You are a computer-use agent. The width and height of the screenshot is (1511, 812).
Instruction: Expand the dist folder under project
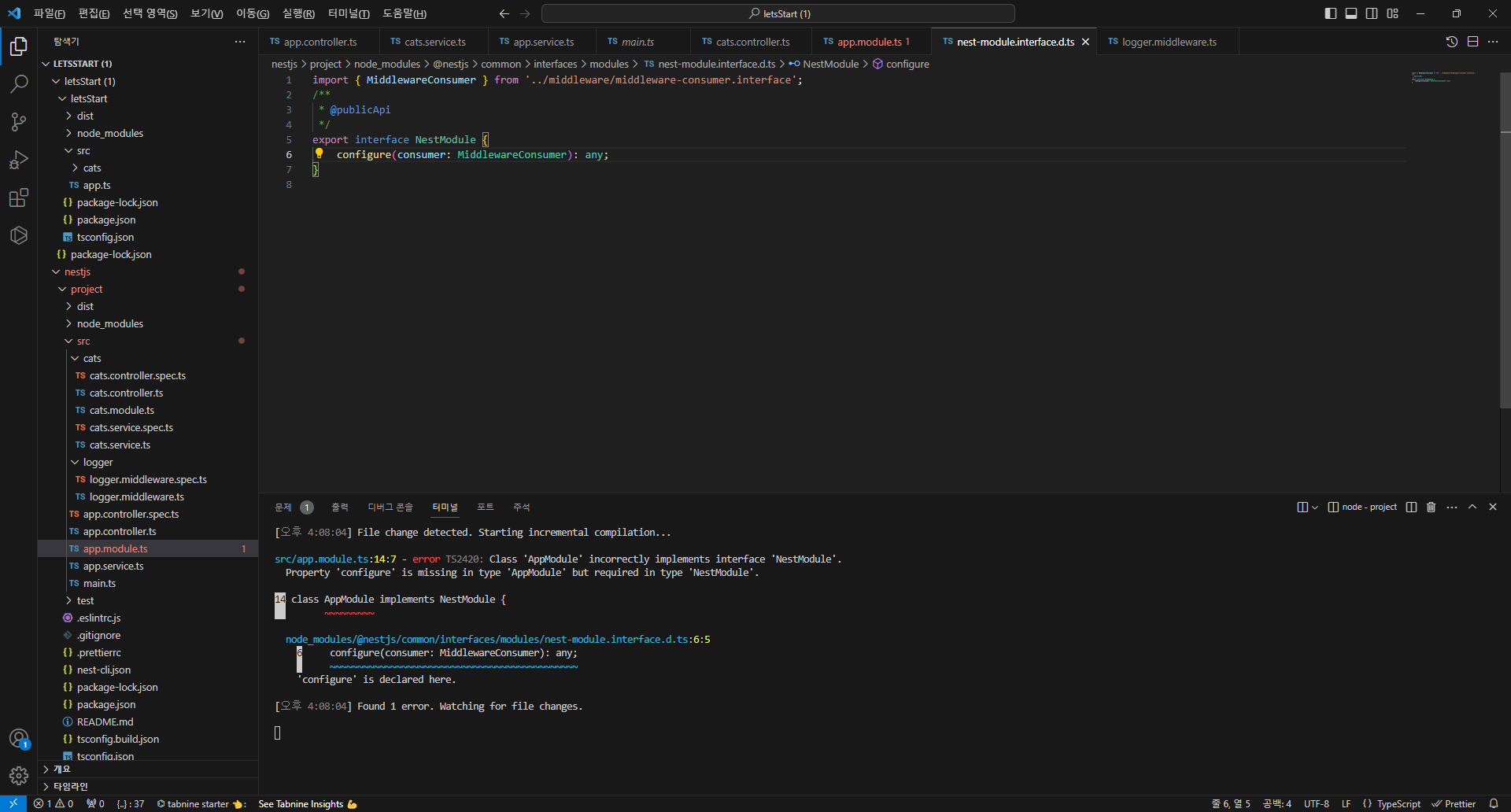(148, 306)
